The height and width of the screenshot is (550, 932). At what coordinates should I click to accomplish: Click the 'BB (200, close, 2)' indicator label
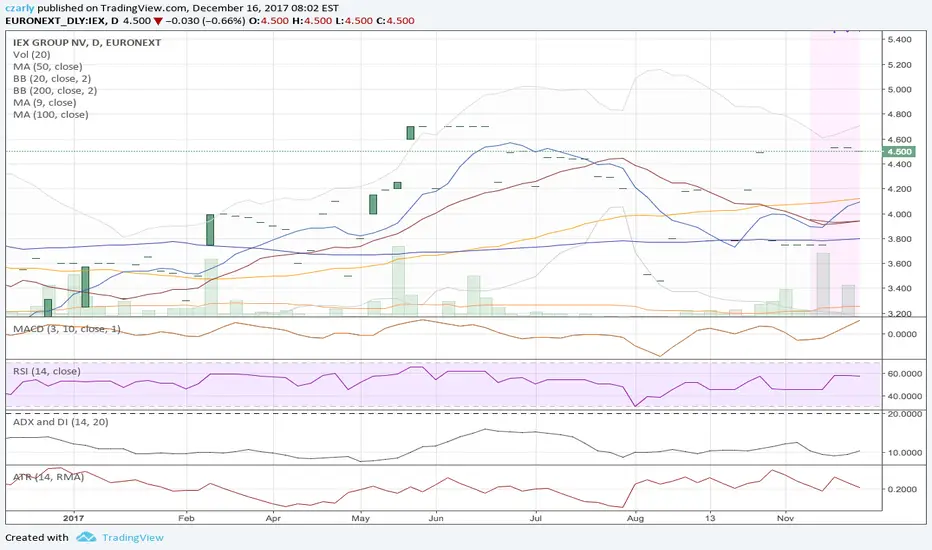click(x=55, y=90)
